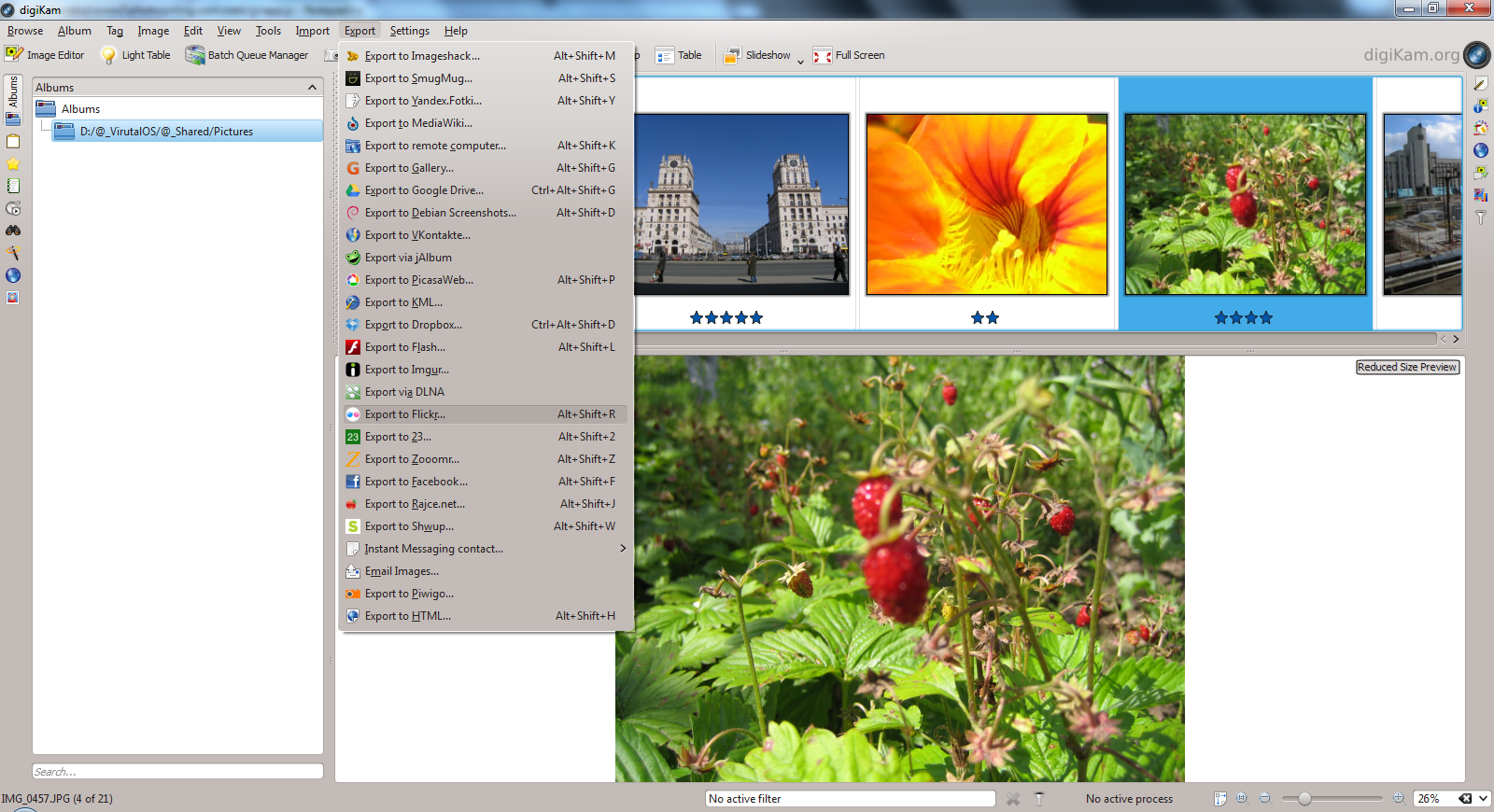Viewport: 1494px width, 812px height.
Task: Toggle fit-to-window zoom in status bar
Action: [1219, 798]
